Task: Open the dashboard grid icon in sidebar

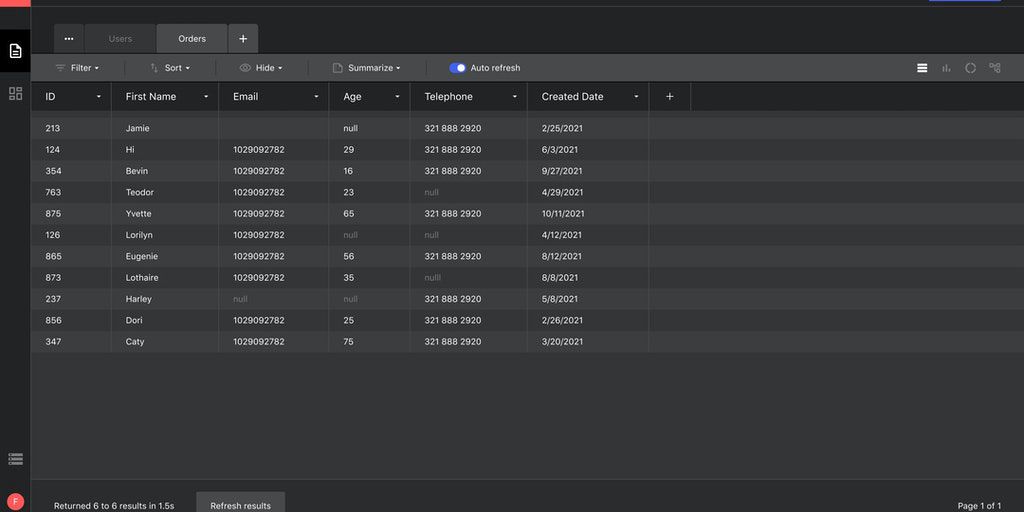Action: [15, 93]
